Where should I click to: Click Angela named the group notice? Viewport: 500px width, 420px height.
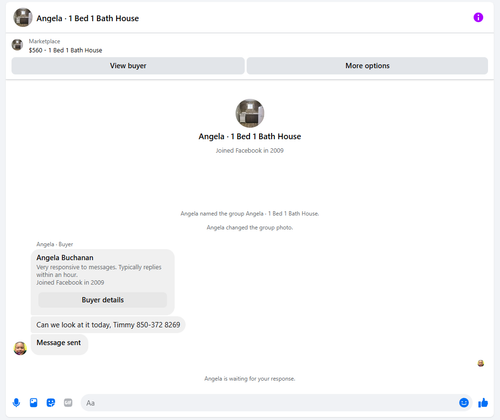click(250, 214)
